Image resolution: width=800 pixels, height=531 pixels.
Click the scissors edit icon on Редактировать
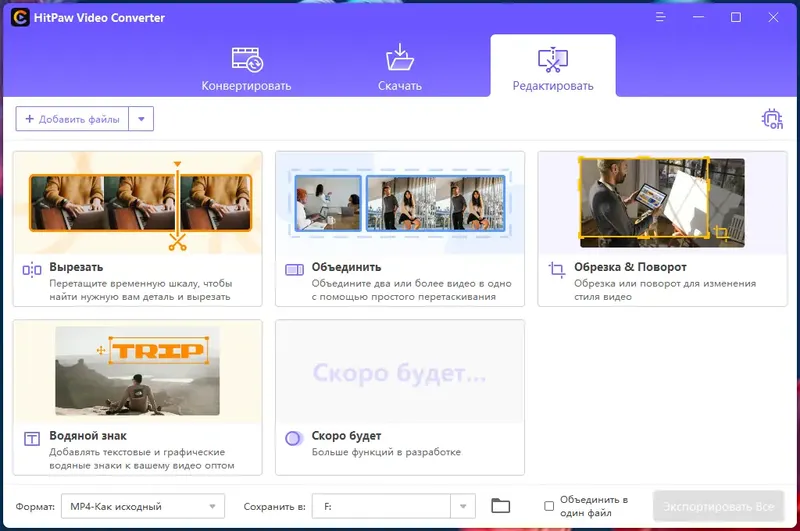coord(553,60)
